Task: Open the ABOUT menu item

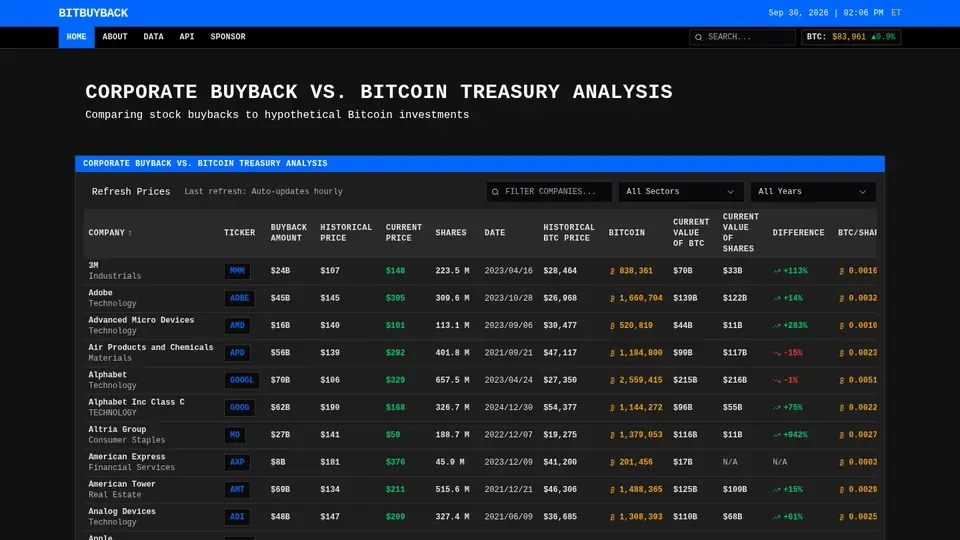Action: click(x=115, y=37)
